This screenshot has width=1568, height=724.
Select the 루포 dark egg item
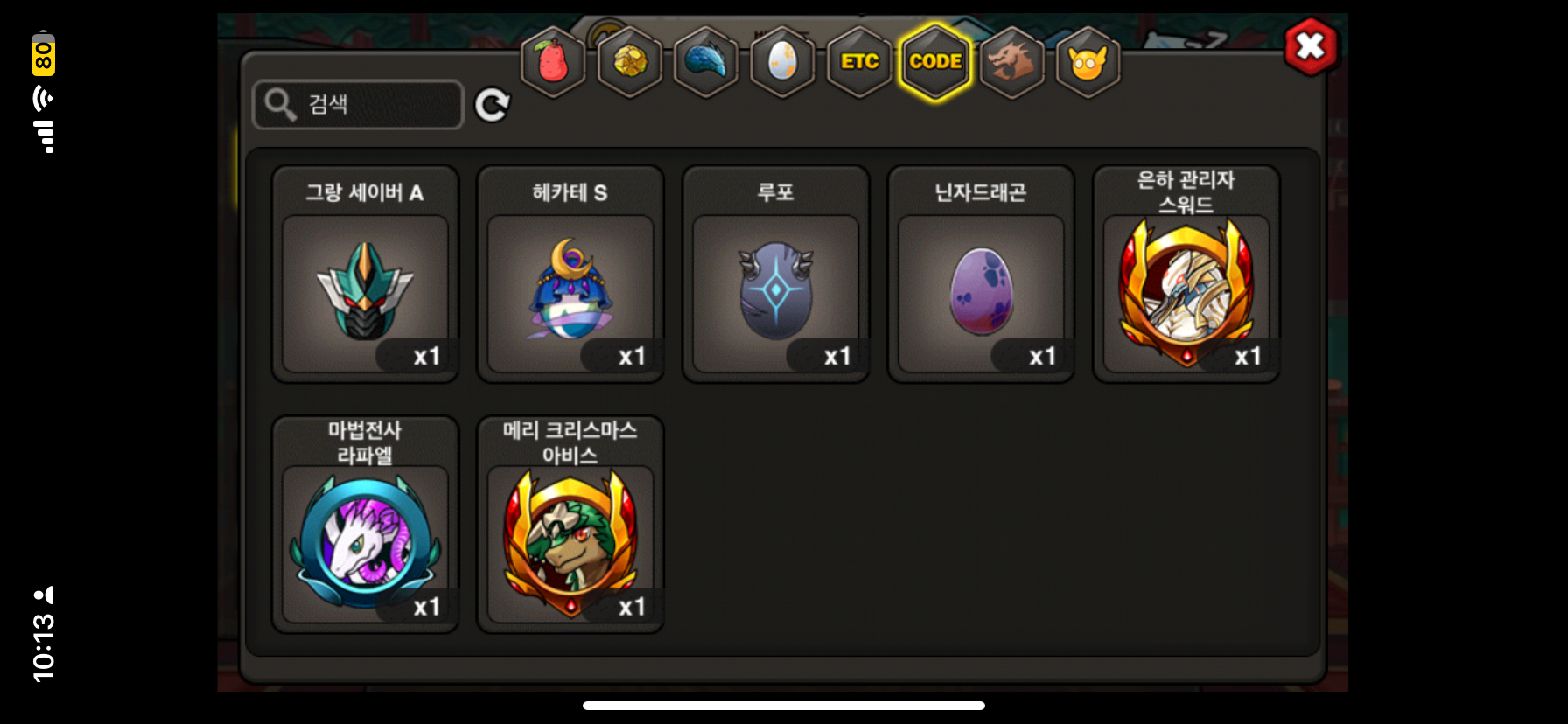pyautogui.click(x=776, y=275)
